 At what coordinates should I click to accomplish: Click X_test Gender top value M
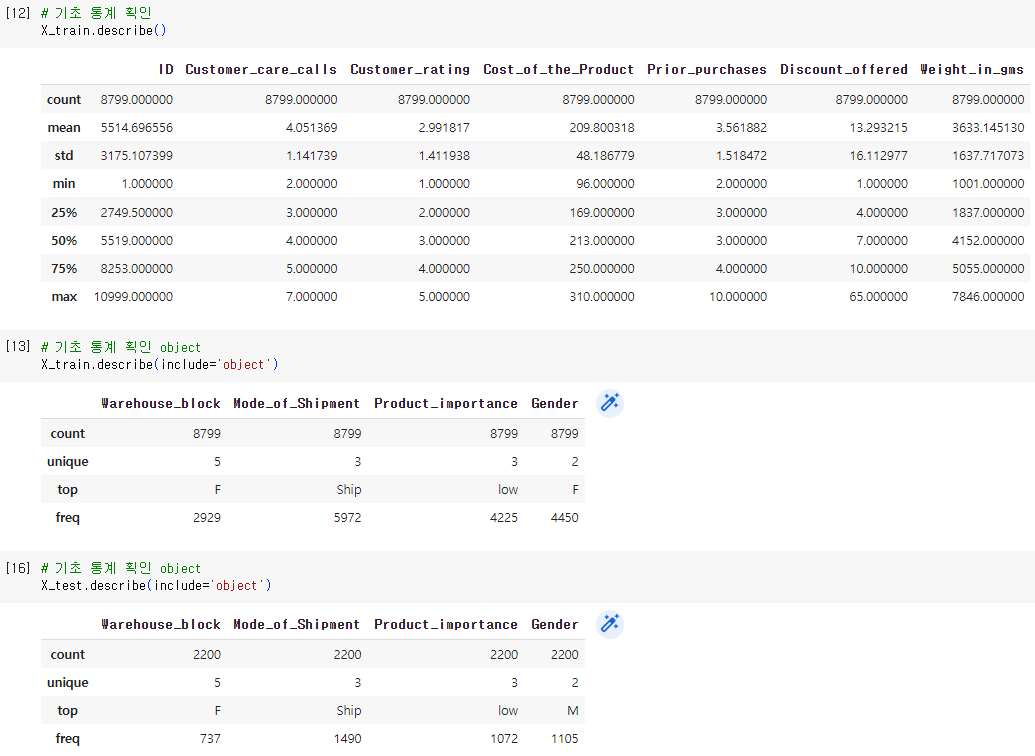[x=572, y=711]
